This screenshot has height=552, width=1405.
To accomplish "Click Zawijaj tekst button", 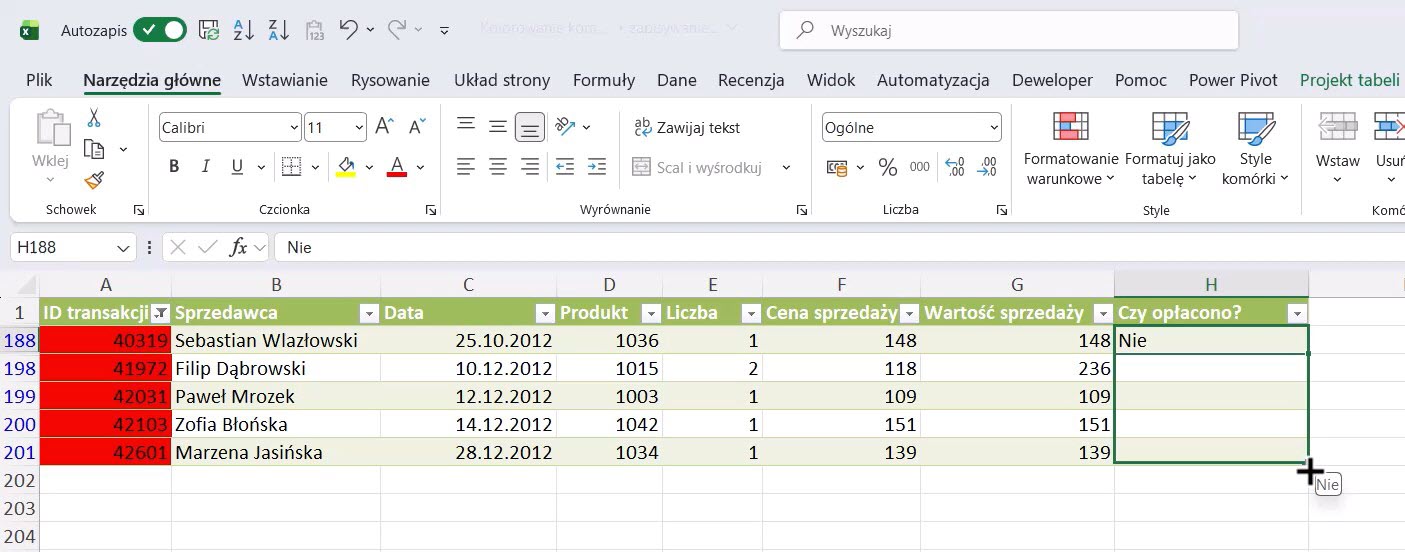I will tap(688, 127).
